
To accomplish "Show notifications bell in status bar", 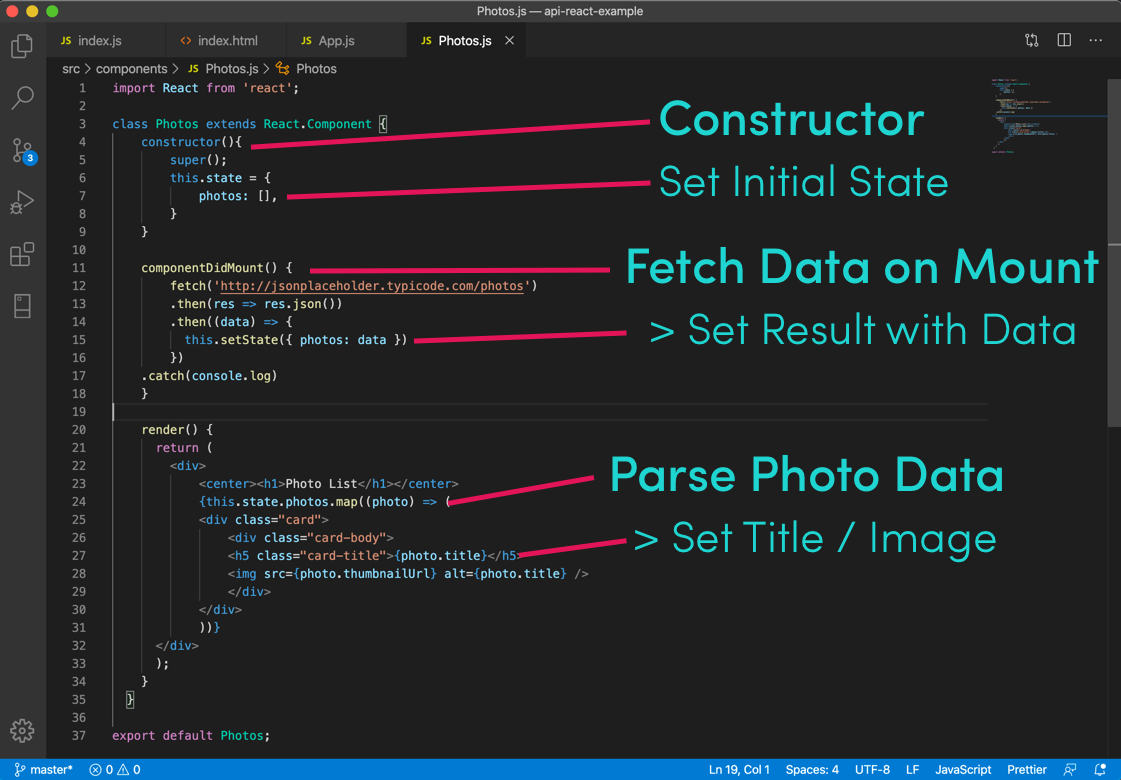I will point(1100,769).
